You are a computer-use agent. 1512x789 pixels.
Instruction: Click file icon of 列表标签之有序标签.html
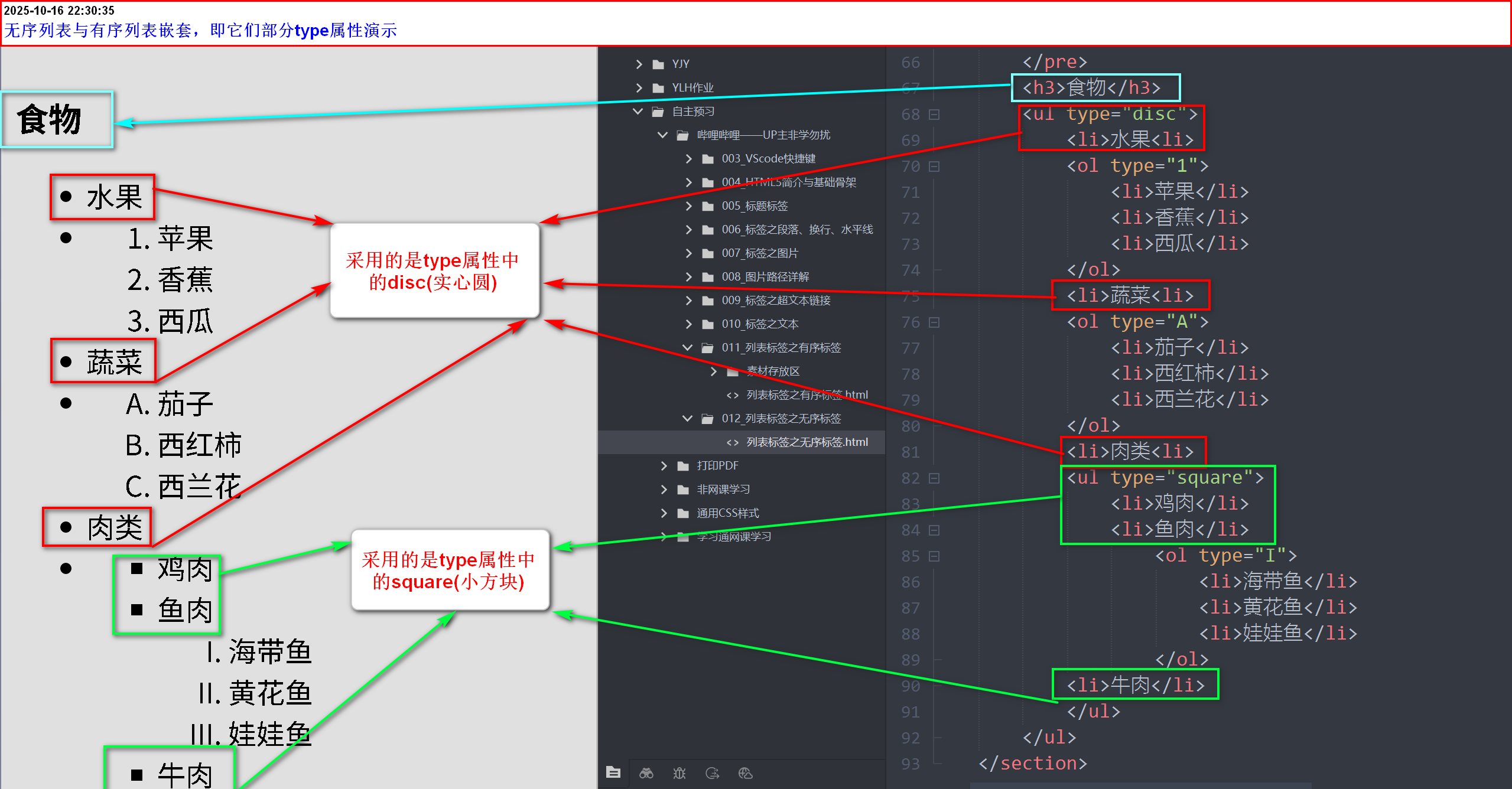pos(733,395)
